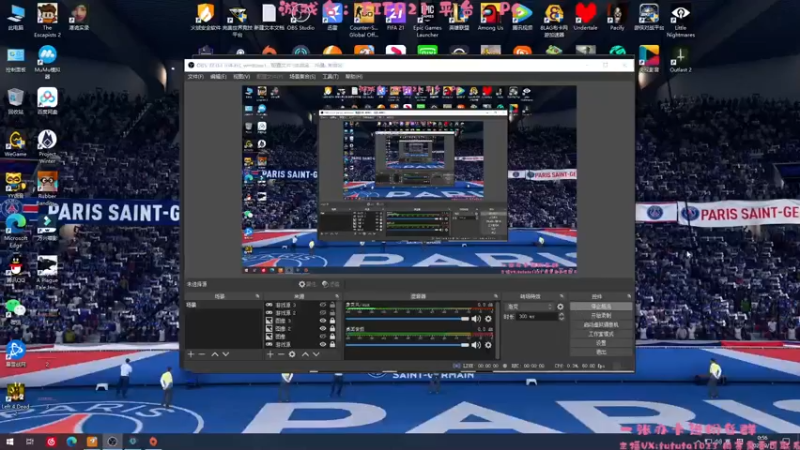Open the 场景集合(S) menu in OBS
The width and height of the screenshot is (800, 450).
303,77
